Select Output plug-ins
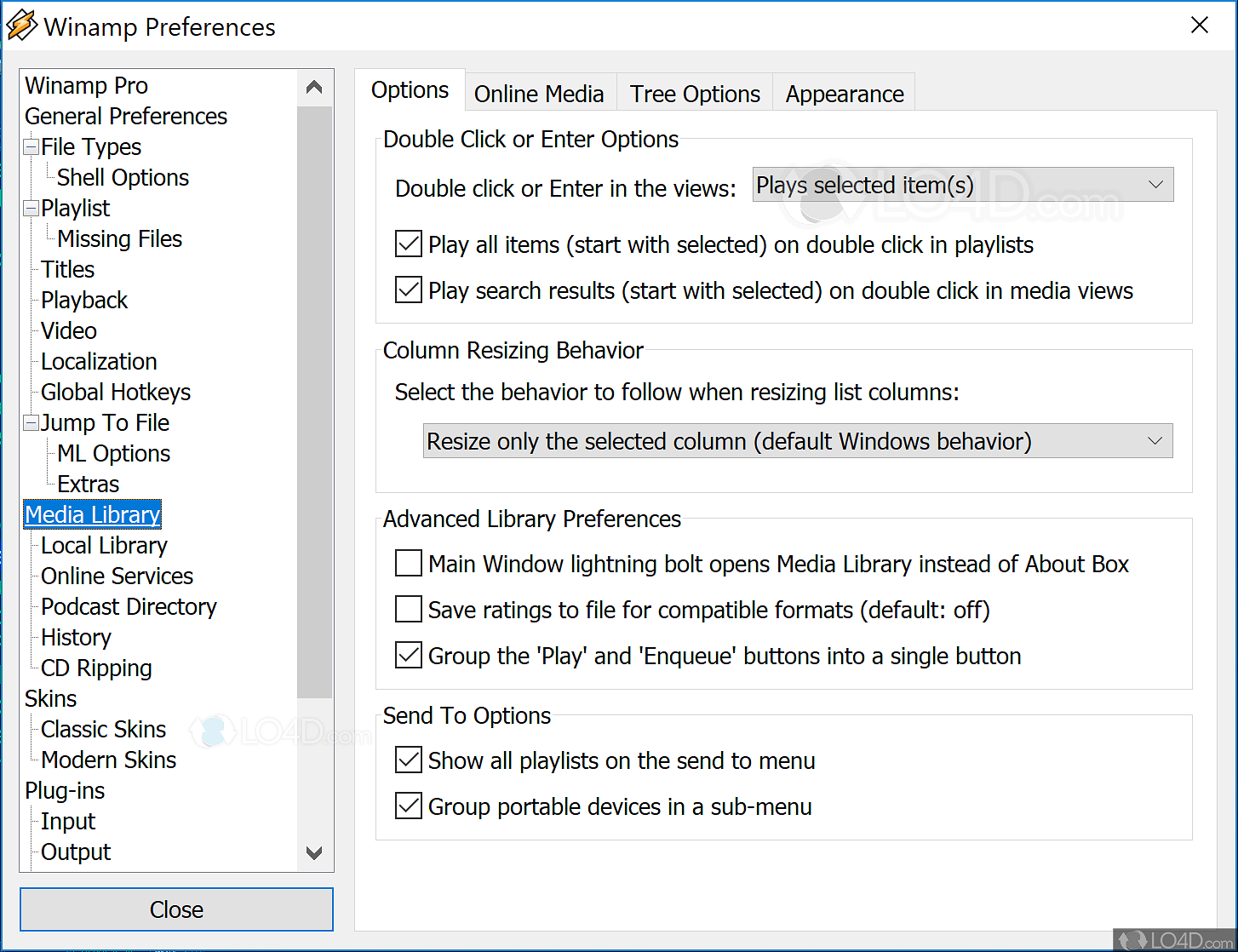Viewport: 1238px width, 952px height. (x=76, y=852)
